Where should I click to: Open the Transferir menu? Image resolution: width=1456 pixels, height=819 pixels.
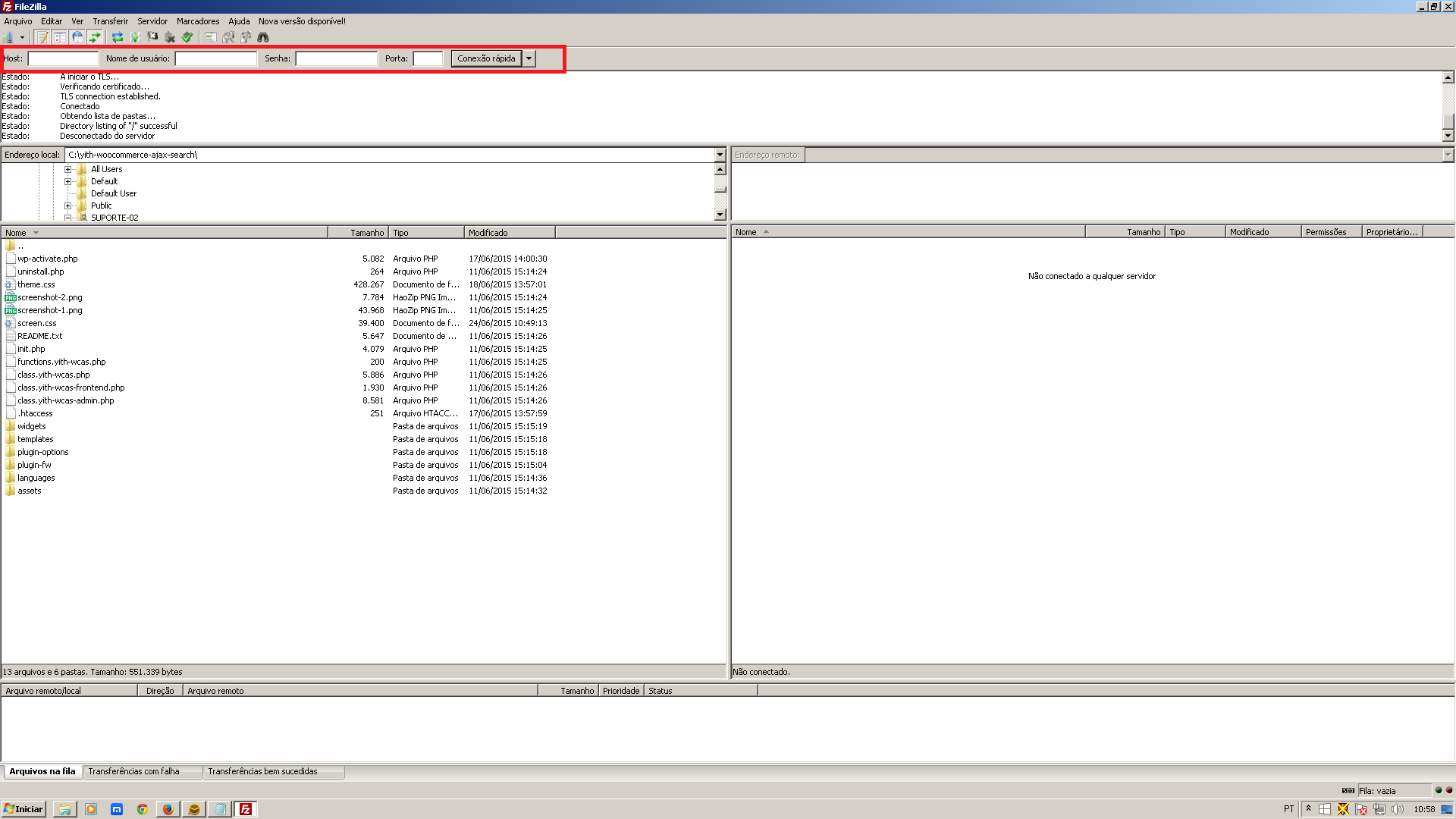tap(111, 21)
